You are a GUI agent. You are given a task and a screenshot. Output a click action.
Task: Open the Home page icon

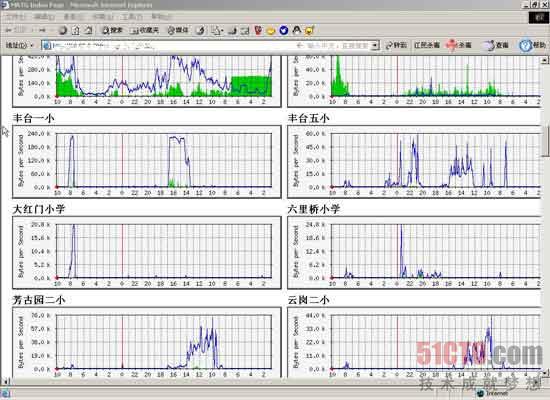point(89,31)
